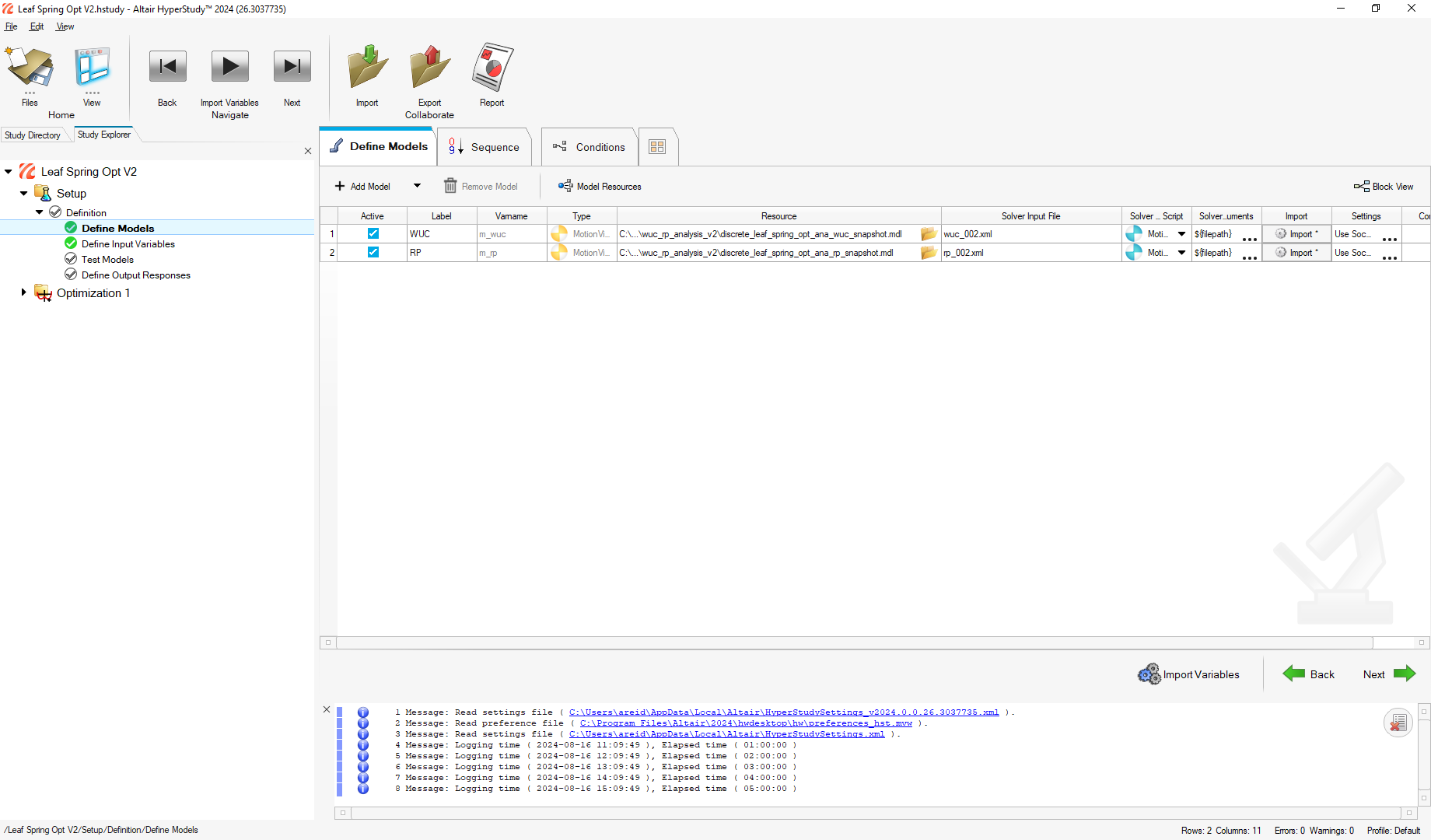Click Import Variables gears icon at bottom
This screenshot has width=1431, height=840.
click(1149, 674)
